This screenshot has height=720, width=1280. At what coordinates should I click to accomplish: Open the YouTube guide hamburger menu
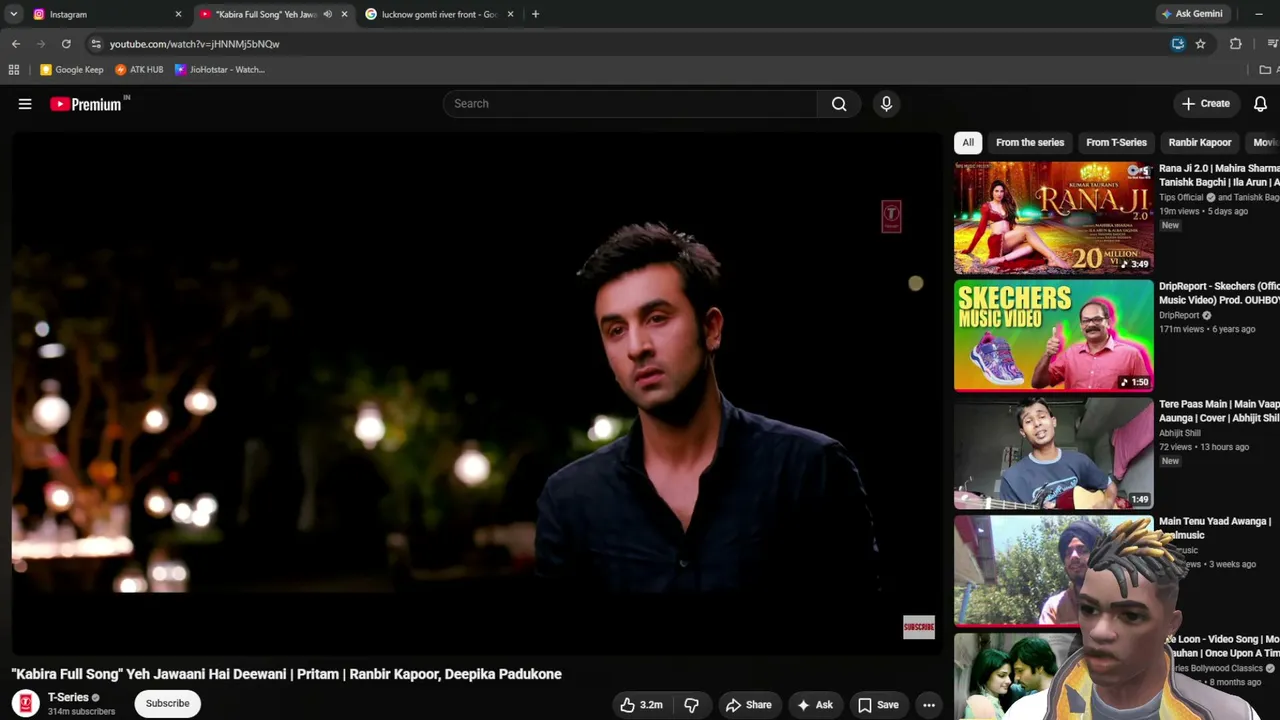click(25, 104)
